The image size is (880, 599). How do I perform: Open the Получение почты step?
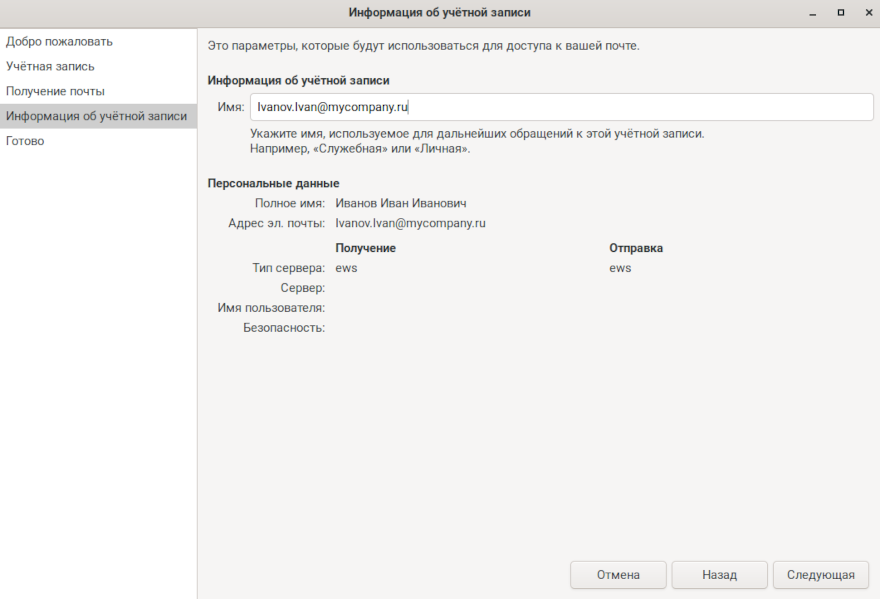[55, 92]
